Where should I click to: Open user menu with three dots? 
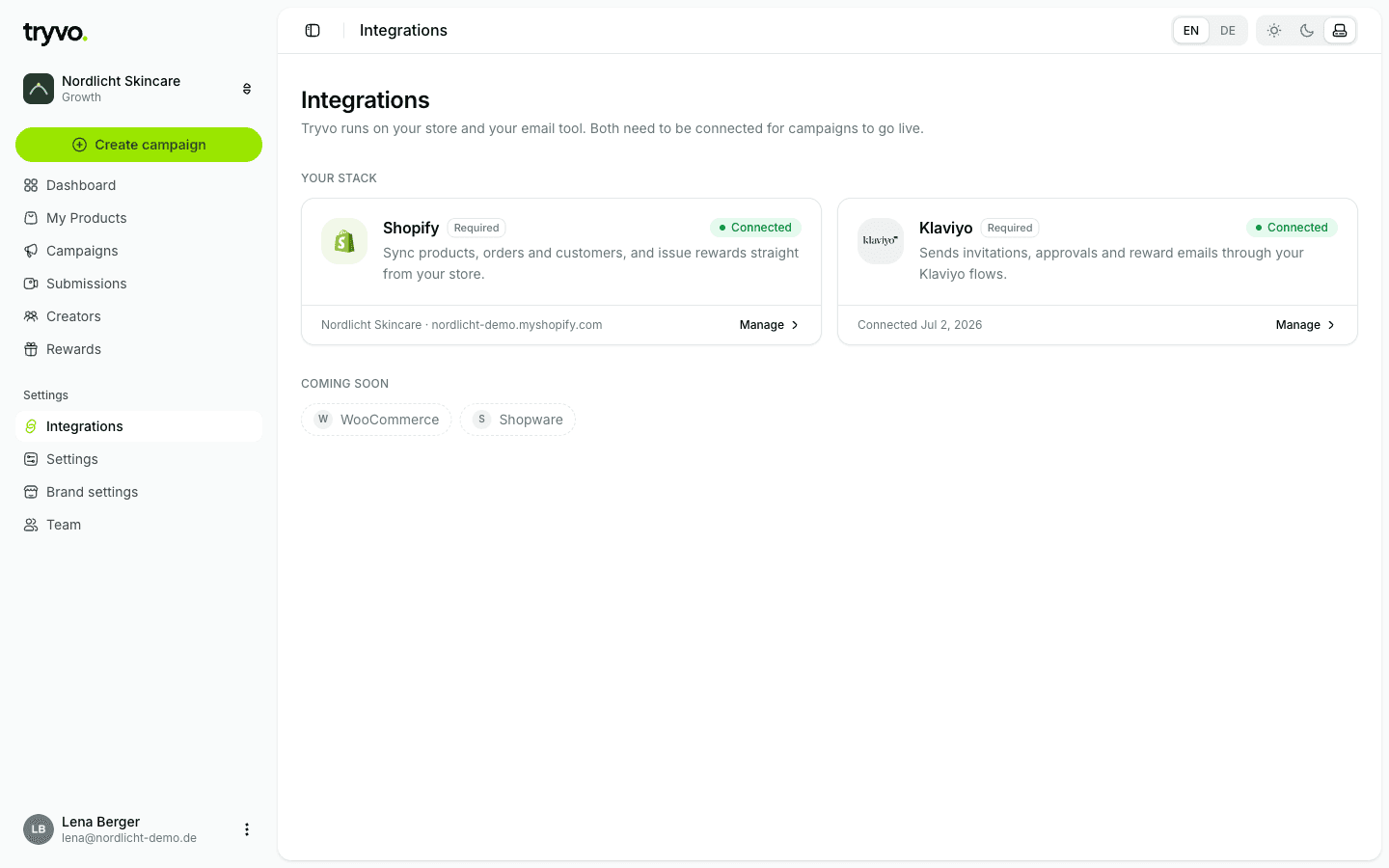(x=247, y=829)
